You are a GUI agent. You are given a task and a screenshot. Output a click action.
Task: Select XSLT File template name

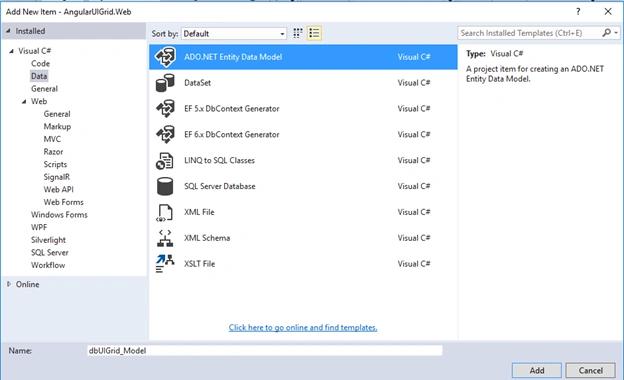[x=199, y=264]
